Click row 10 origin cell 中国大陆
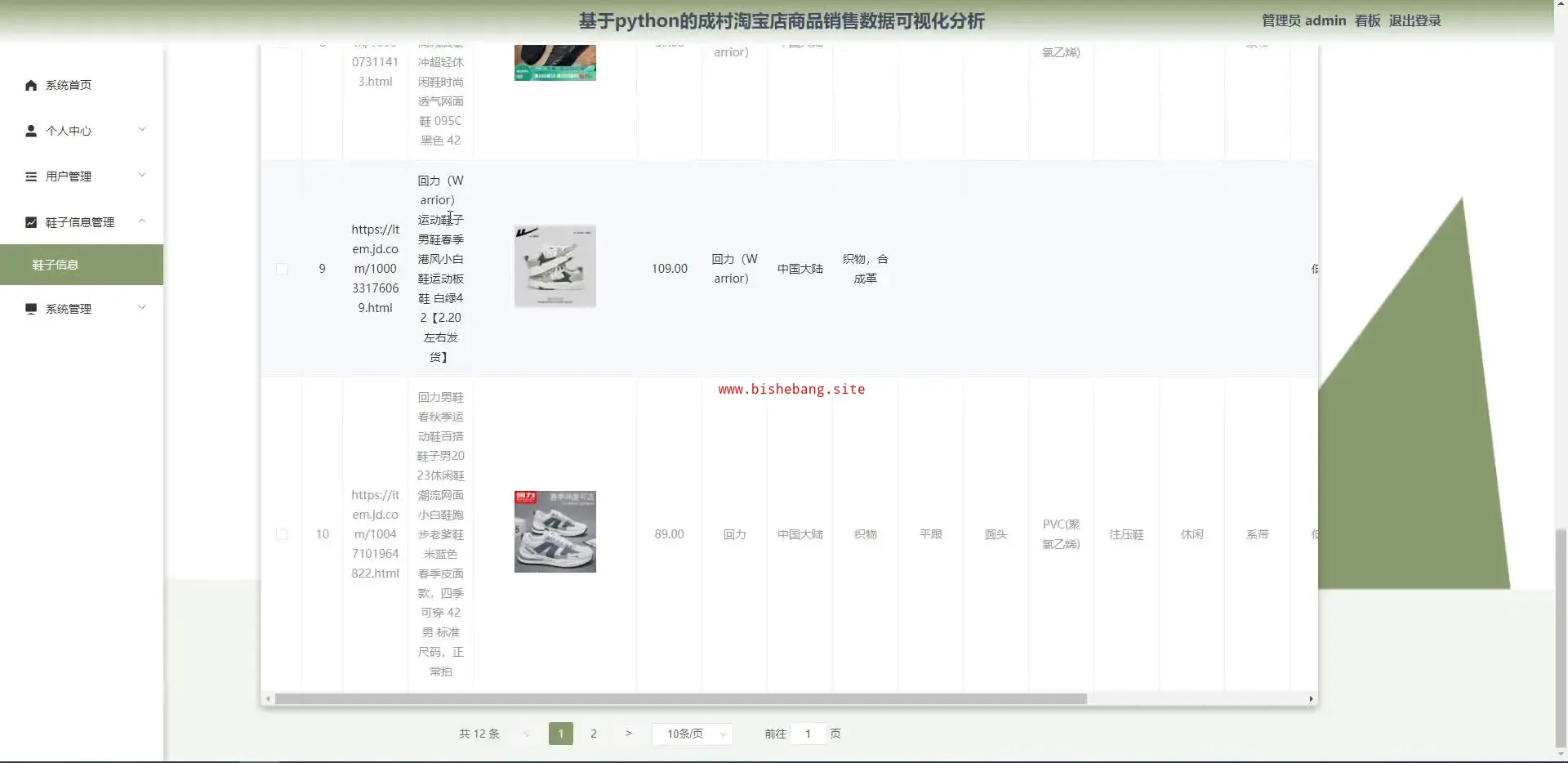Image resolution: width=1568 pixels, height=763 pixels. 800,534
